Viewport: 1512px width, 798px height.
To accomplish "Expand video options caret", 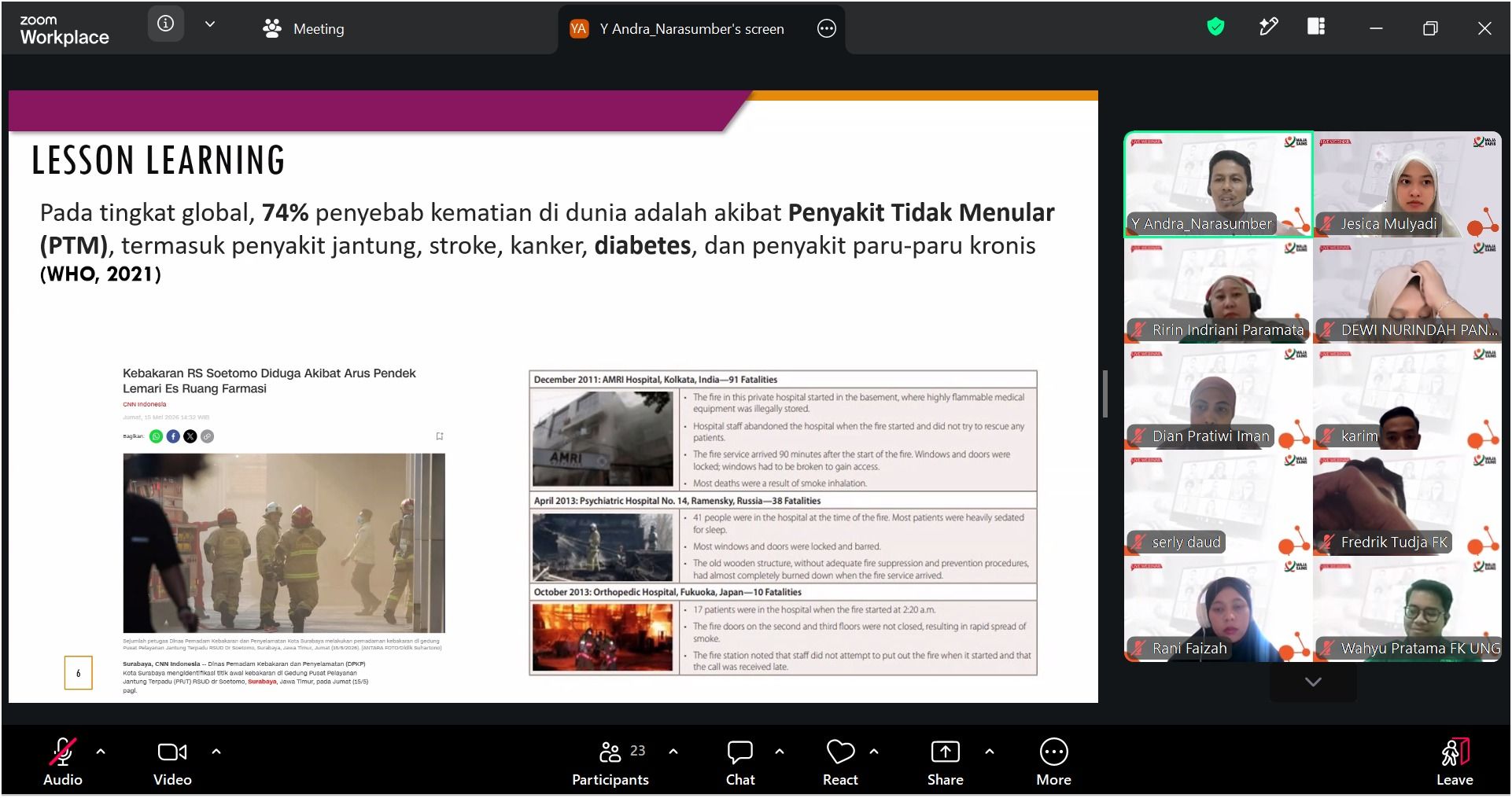I will click(216, 752).
